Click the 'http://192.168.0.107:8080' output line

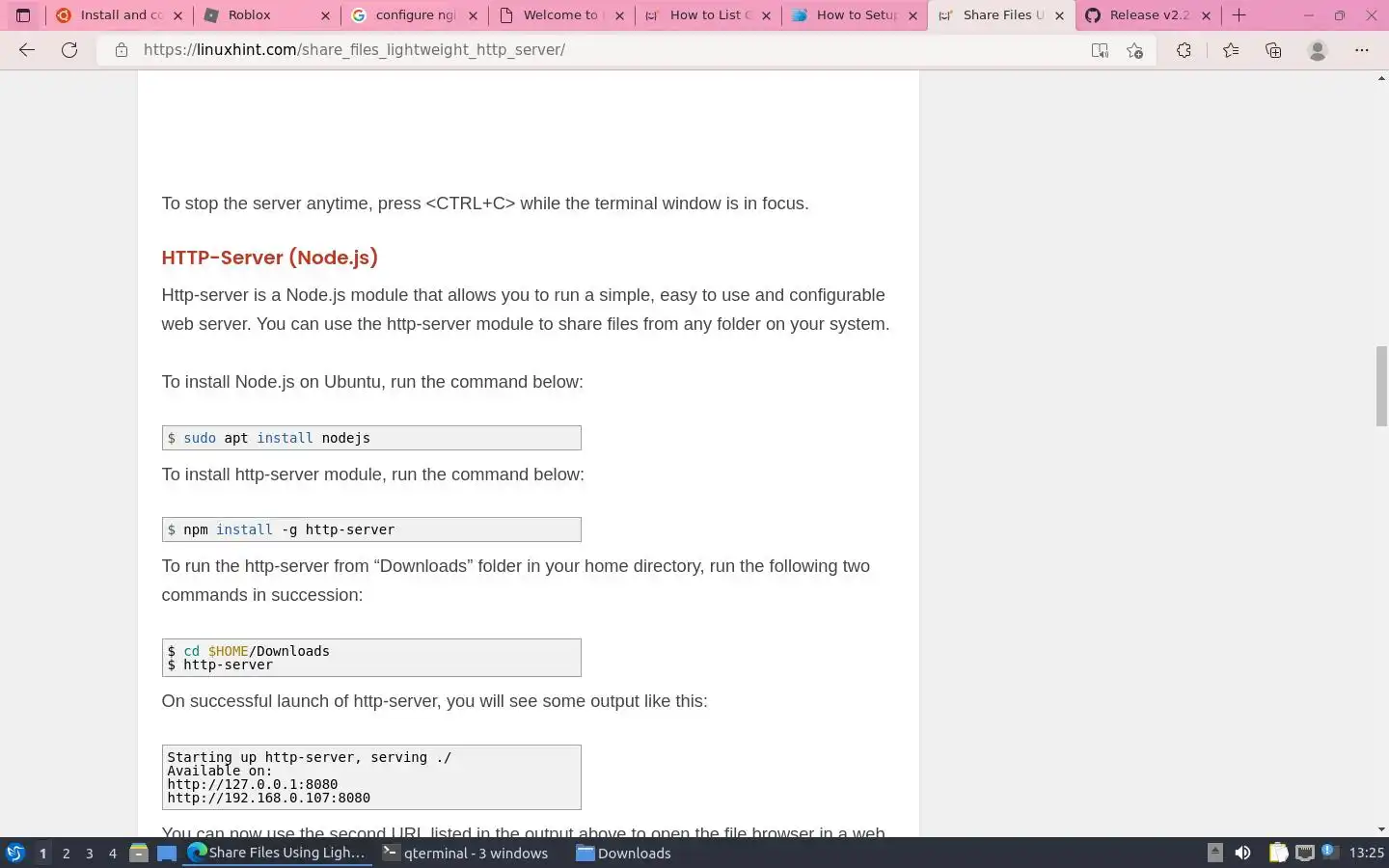269,798
